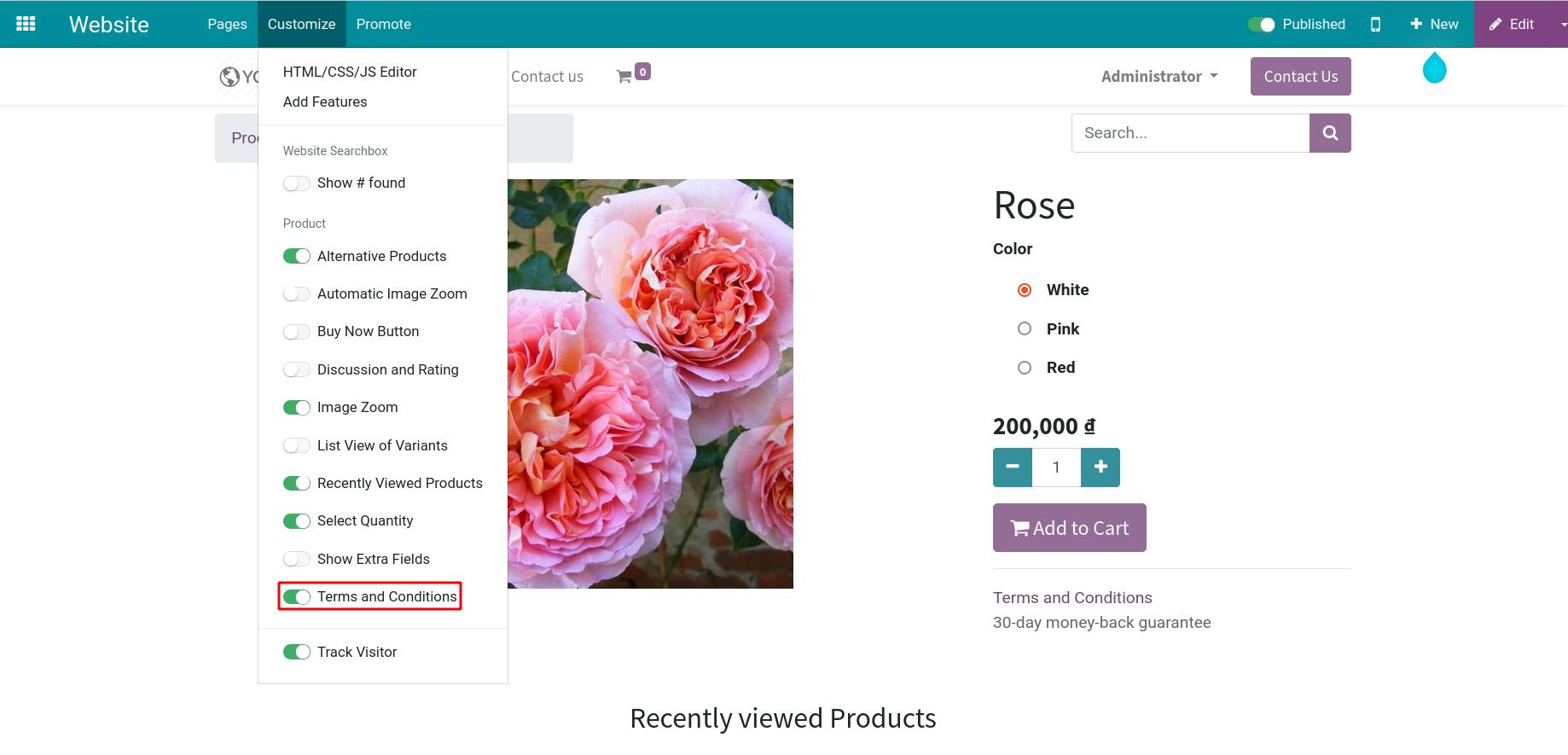Click the shopping cart icon in navbar

pyautogui.click(x=624, y=77)
